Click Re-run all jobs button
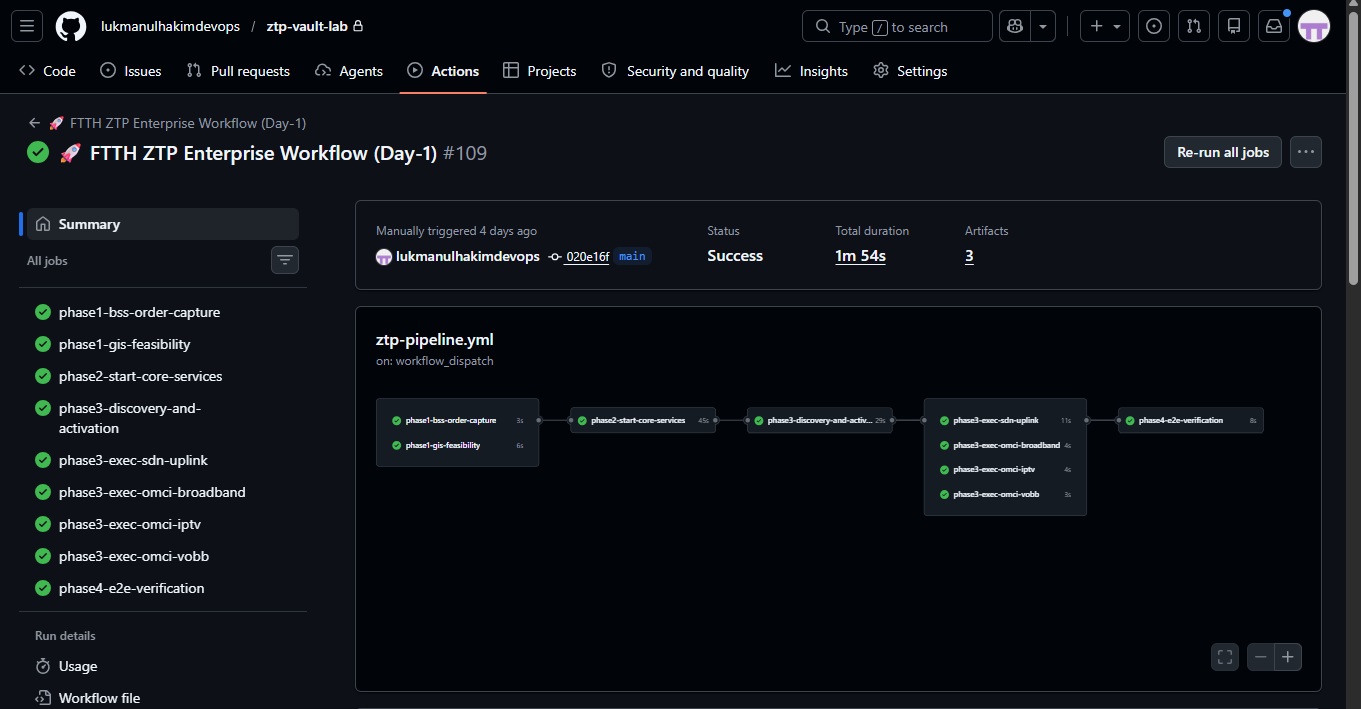The width and height of the screenshot is (1361, 709). (x=1222, y=152)
